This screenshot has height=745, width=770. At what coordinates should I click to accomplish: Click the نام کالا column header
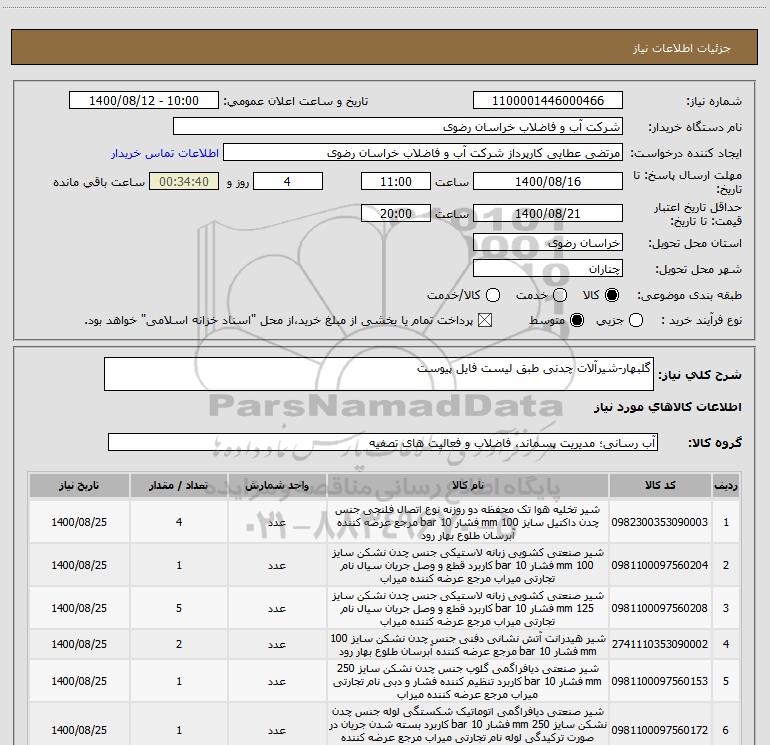tap(468, 485)
